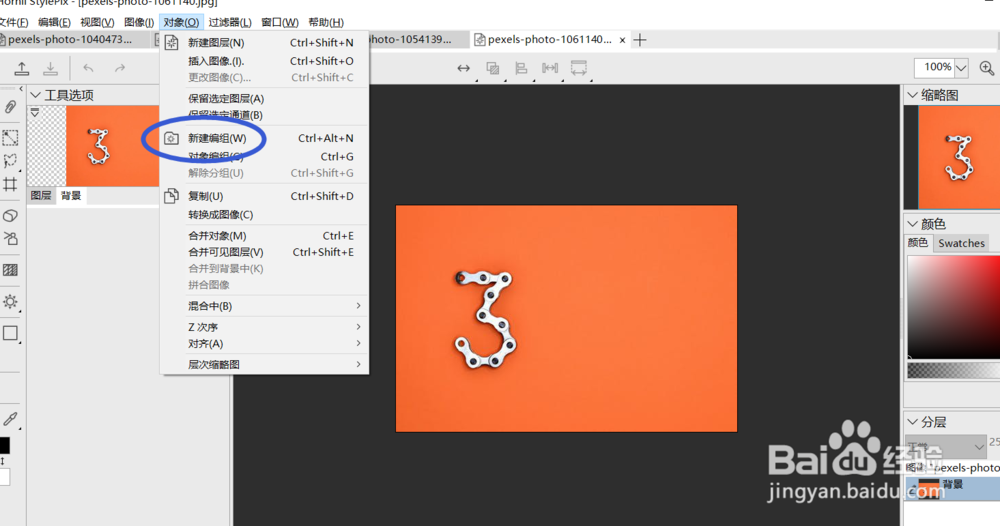Switch to the 图层 tab in tool options
This screenshot has width=1000, height=526.
[x=41, y=196]
